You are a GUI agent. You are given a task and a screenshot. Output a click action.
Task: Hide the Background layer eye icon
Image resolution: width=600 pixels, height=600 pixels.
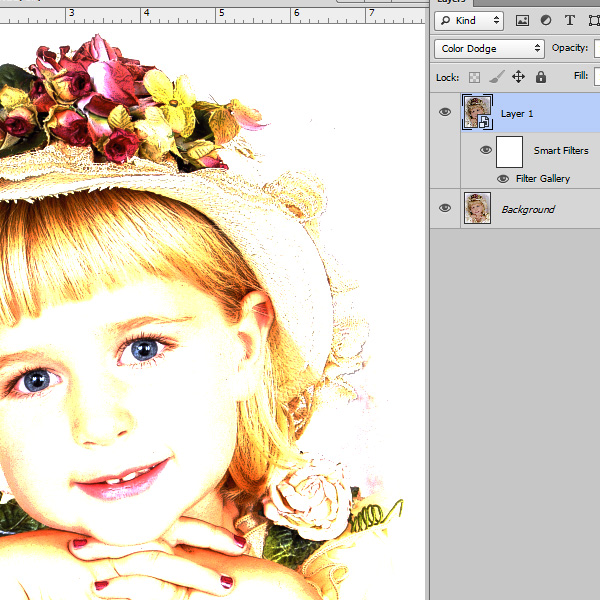[445, 208]
